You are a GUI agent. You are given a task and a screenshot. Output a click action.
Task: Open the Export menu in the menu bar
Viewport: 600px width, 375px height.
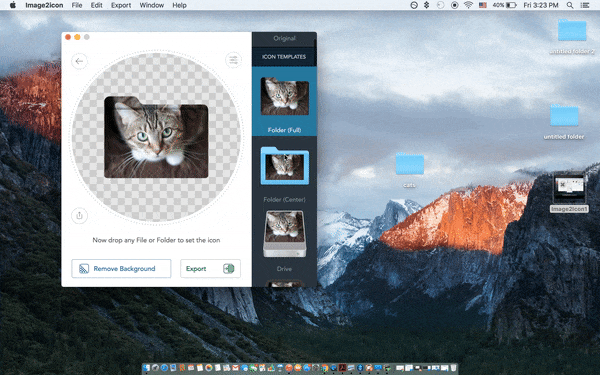(121, 5)
